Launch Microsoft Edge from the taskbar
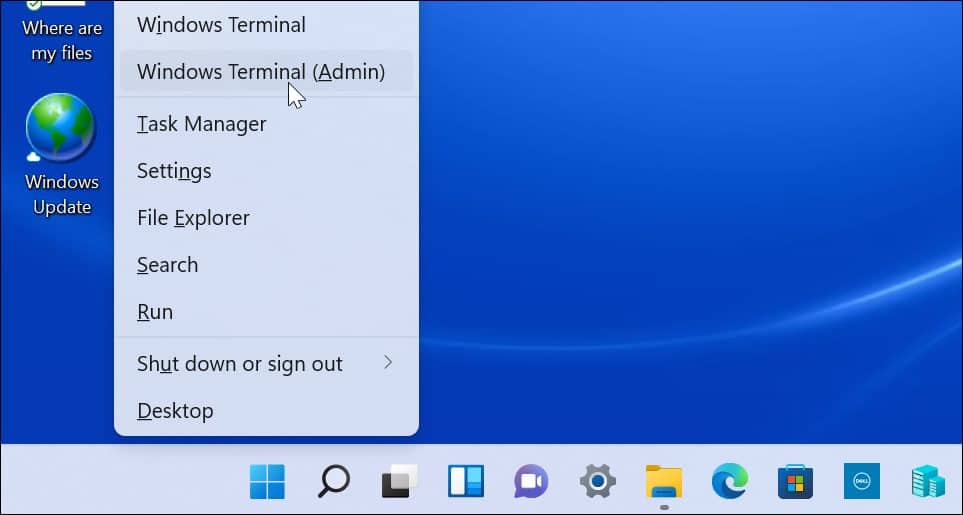This screenshot has width=963, height=515. tap(730, 481)
